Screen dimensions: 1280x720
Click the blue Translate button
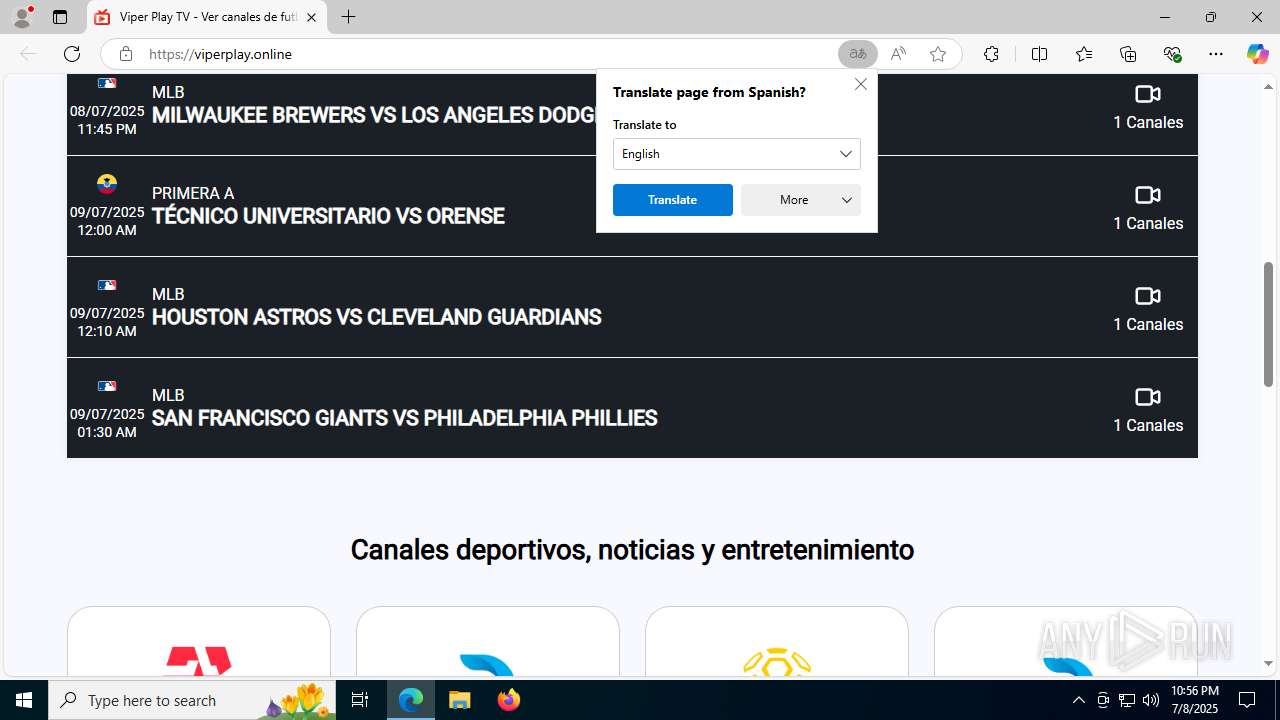click(673, 200)
